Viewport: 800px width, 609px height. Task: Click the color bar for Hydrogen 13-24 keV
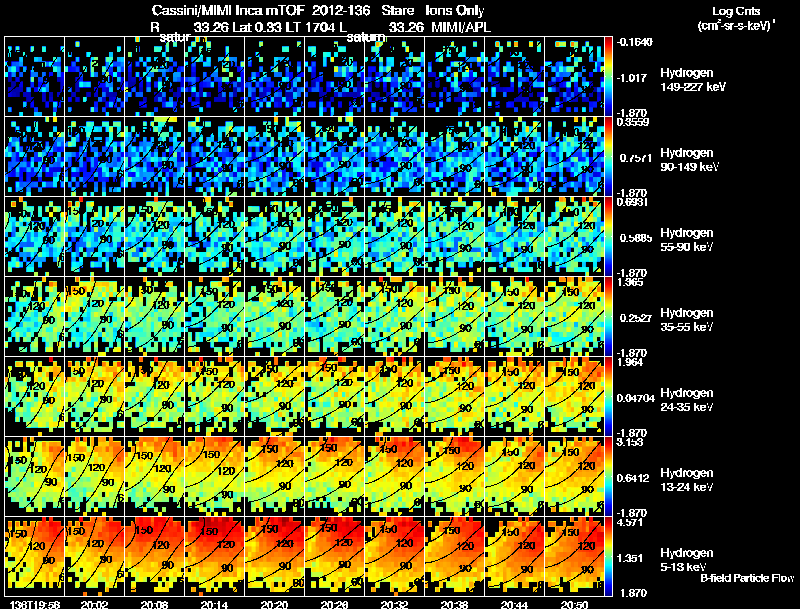point(608,477)
